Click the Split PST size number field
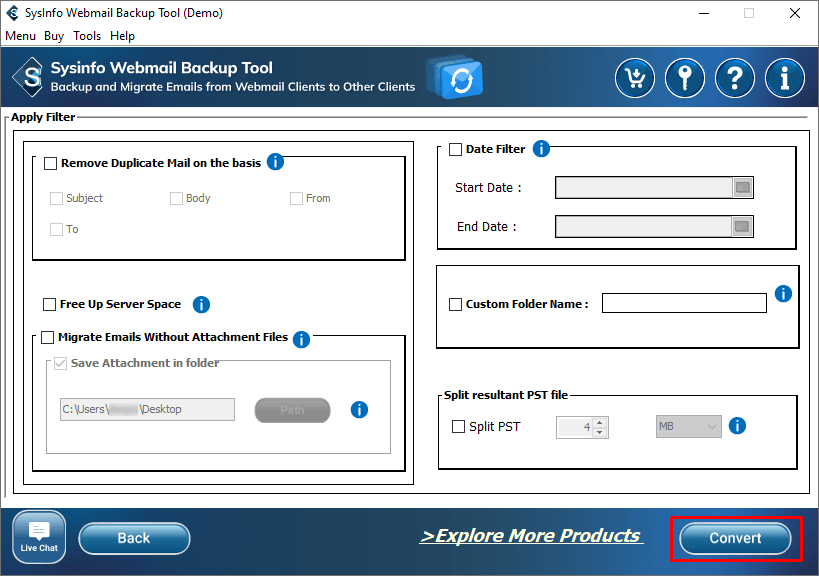 pos(575,427)
